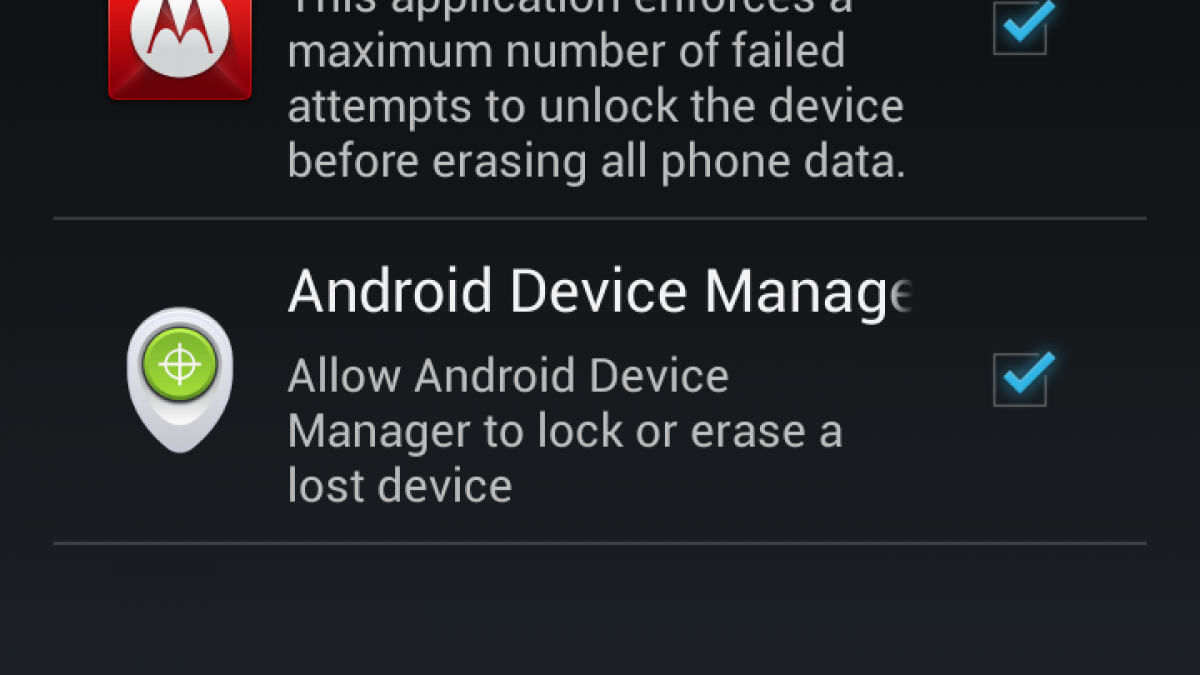Select the Android Device Manager list row
Screen dimensions: 1200x675
(600, 381)
